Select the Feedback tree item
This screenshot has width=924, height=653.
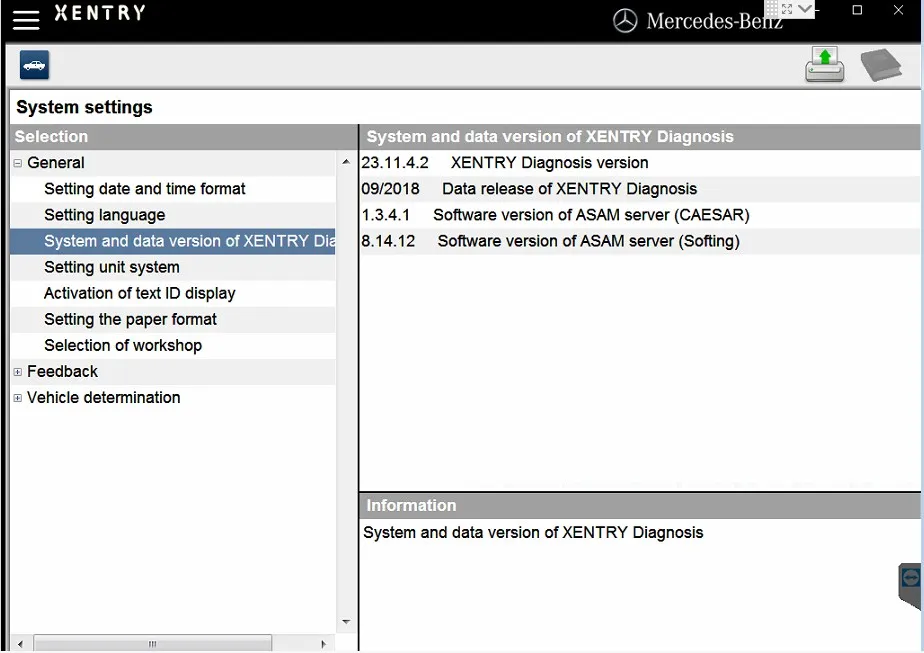pos(62,371)
